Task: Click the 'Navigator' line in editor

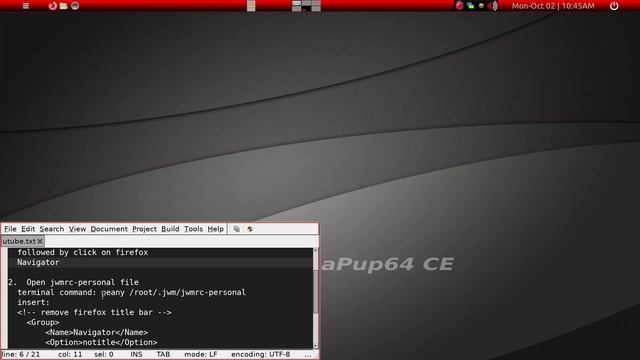Action: [38, 262]
